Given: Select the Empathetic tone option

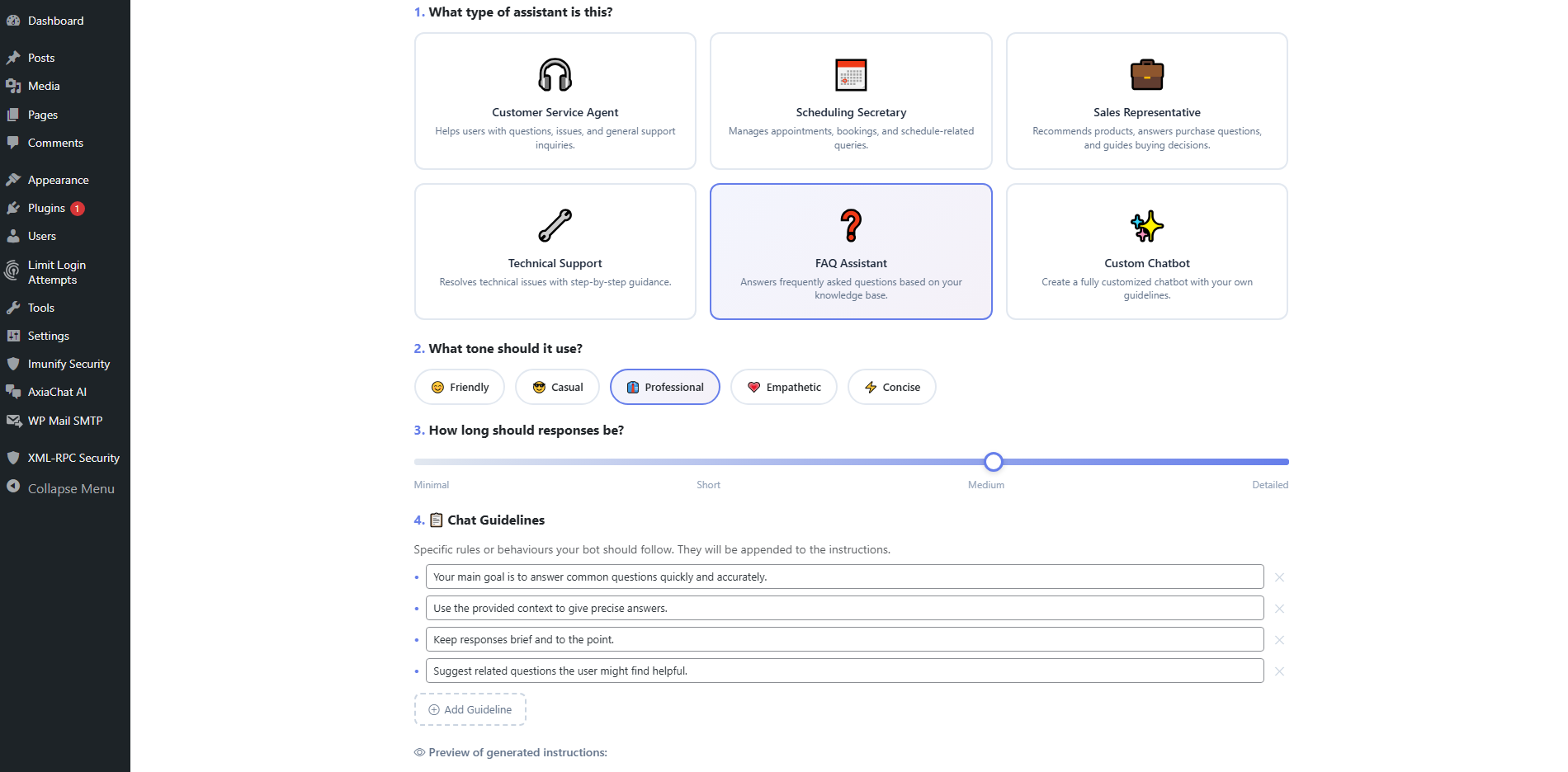Looking at the screenshot, I should 783,387.
